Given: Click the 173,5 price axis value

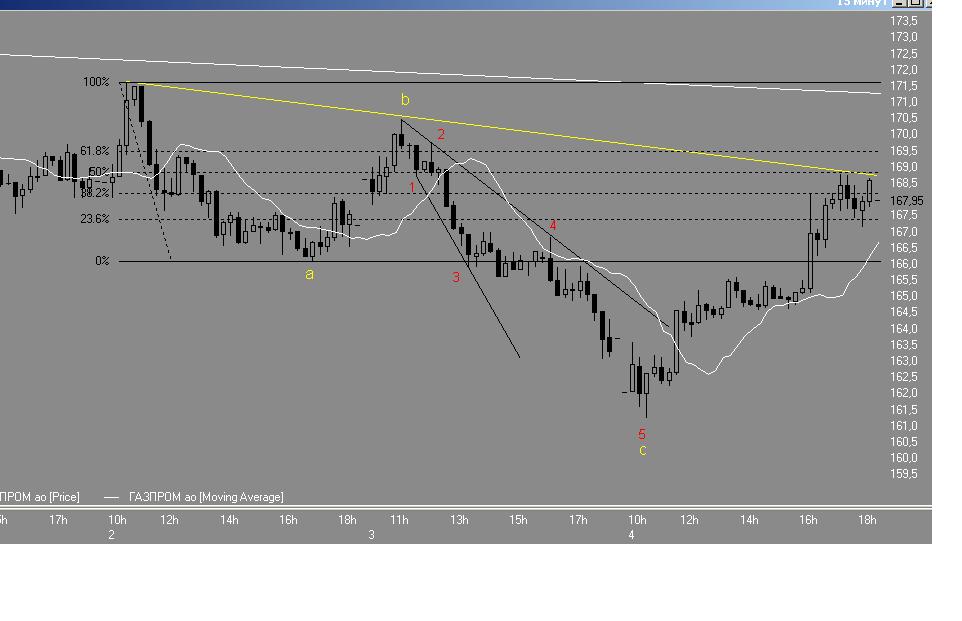Looking at the screenshot, I should [904, 21].
